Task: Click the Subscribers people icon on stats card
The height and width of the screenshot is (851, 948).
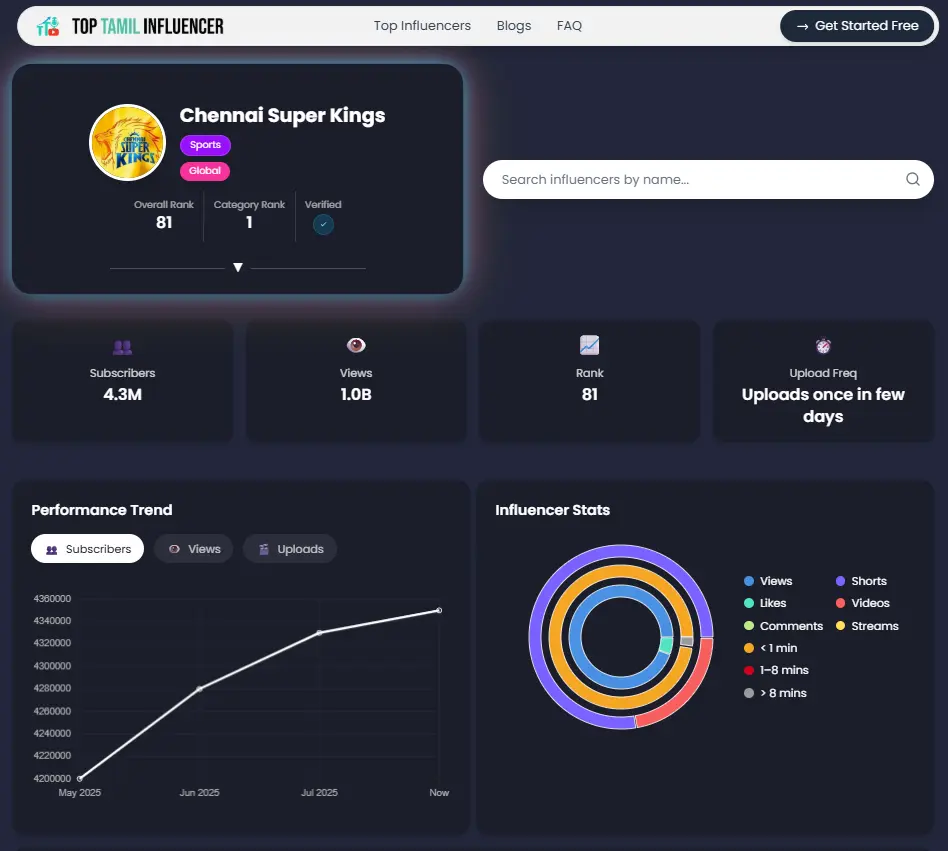Action: pyautogui.click(x=122, y=346)
